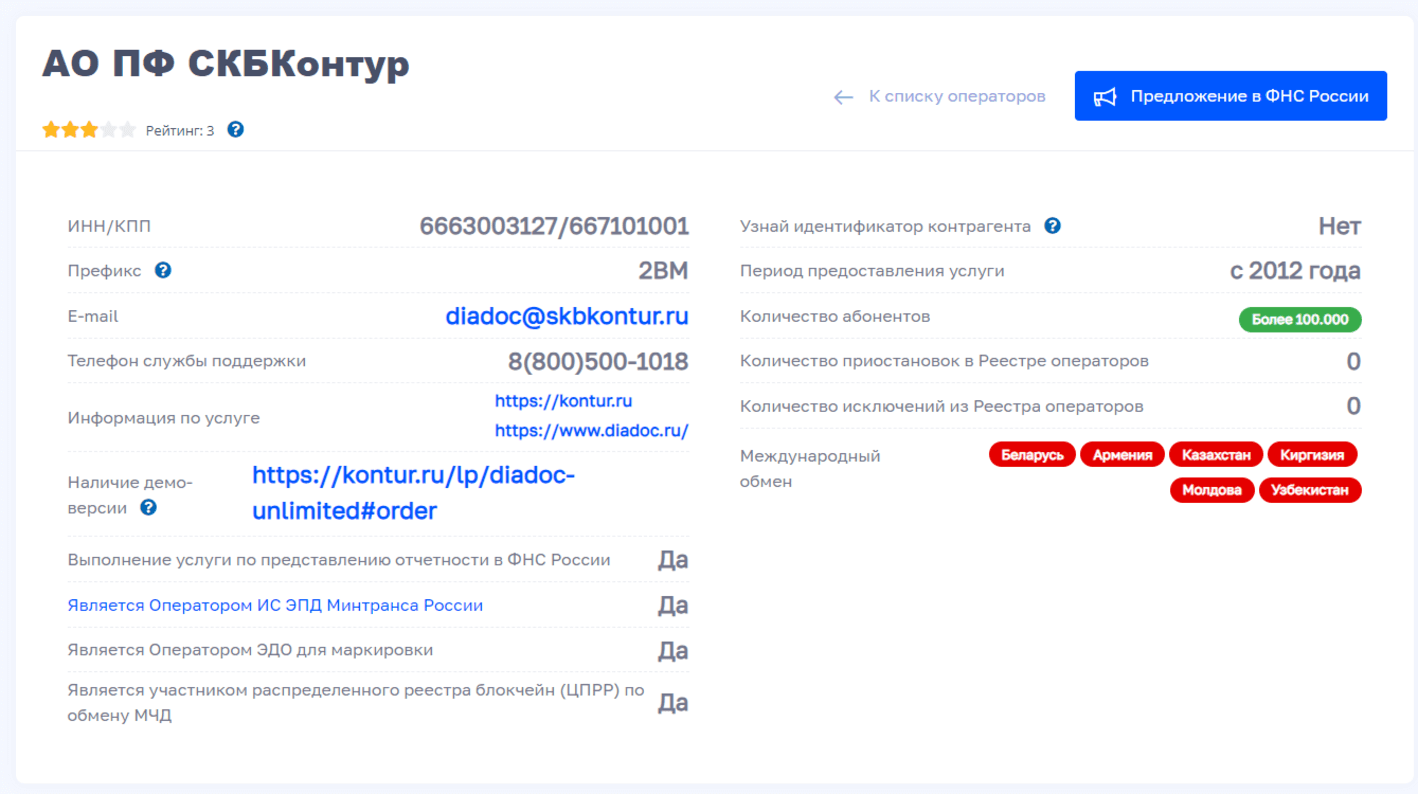Viewport: 1418px width, 794px height.
Task: Click the Информация по услуге label
Action: coord(164,417)
